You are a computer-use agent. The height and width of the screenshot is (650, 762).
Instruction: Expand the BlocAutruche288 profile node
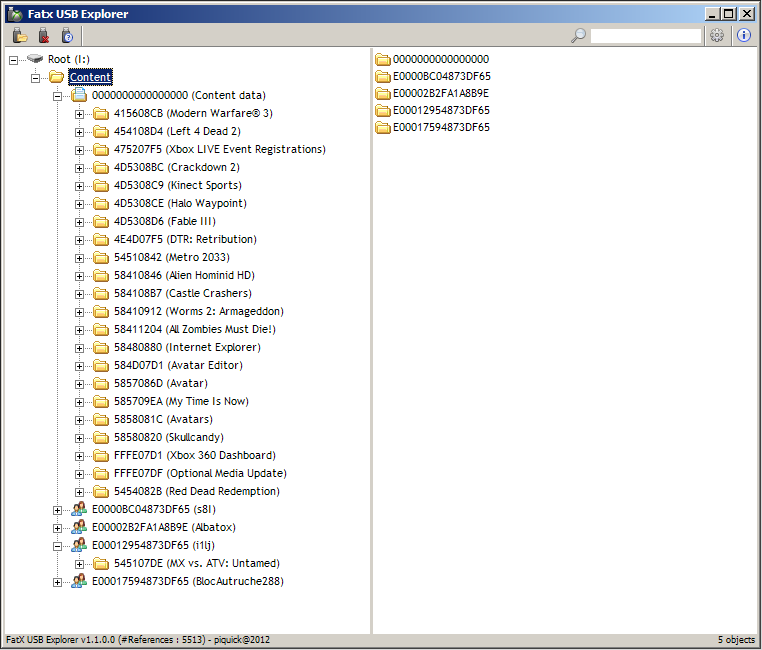[57, 582]
